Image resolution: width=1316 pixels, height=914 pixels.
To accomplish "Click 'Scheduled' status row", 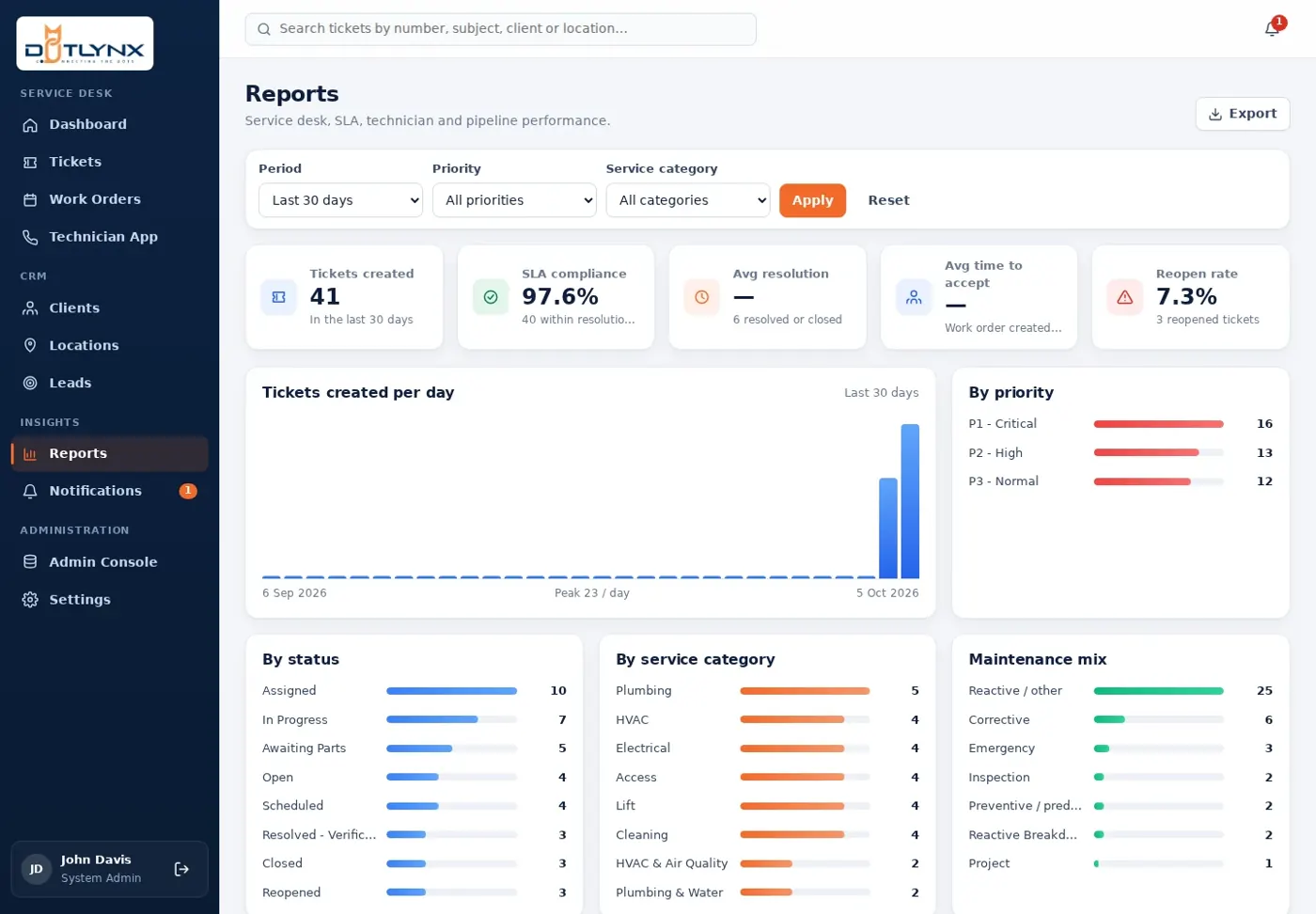I will pos(415,807).
